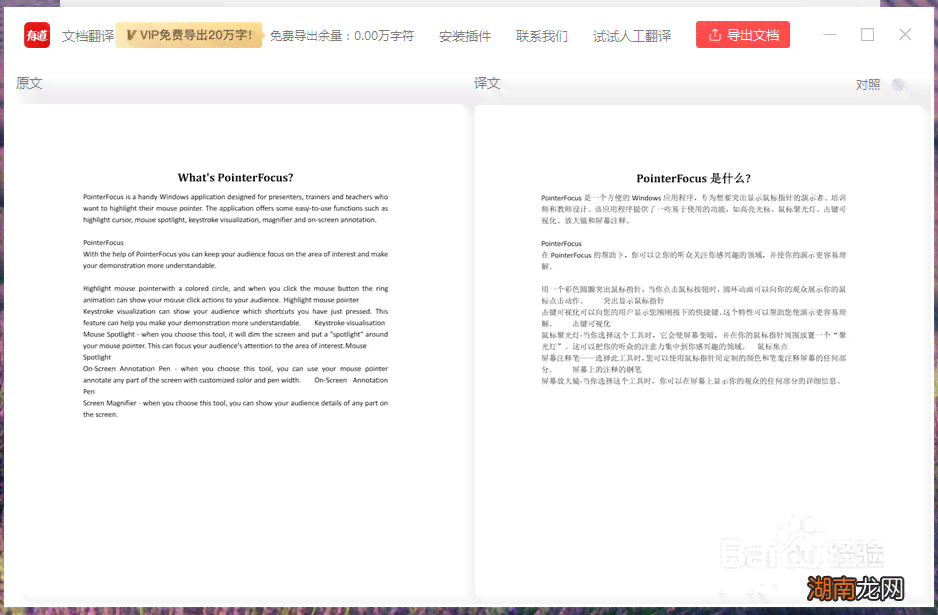Click translated line starting 鼠标聚光灯
Viewport: 938px width, 615px height.
(x=693, y=336)
